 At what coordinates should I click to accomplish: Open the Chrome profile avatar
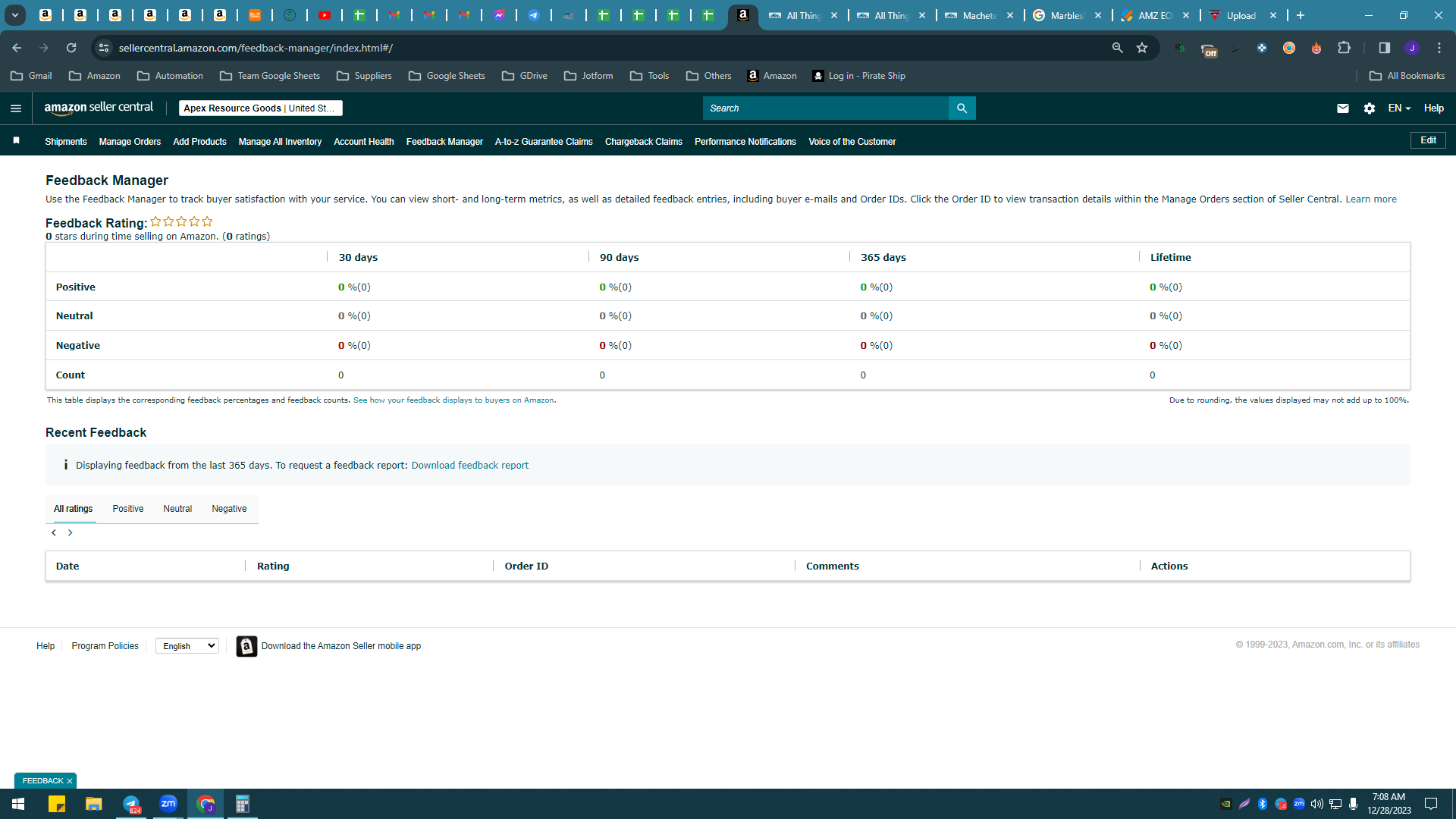[1411, 48]
